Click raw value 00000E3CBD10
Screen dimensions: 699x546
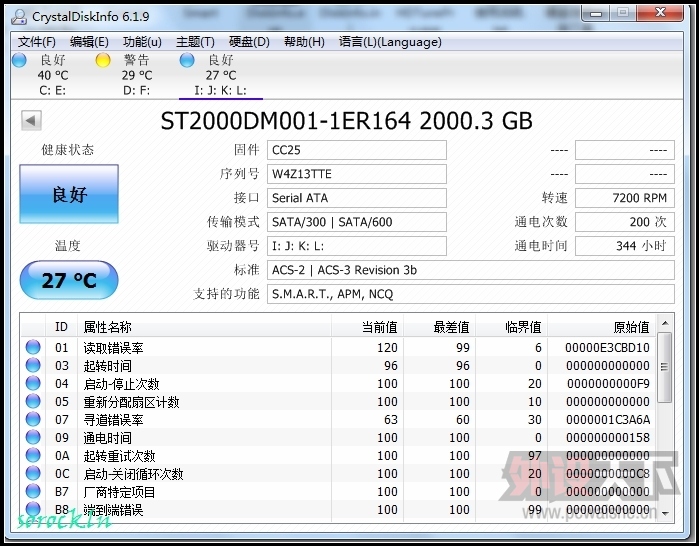[607, 348]
